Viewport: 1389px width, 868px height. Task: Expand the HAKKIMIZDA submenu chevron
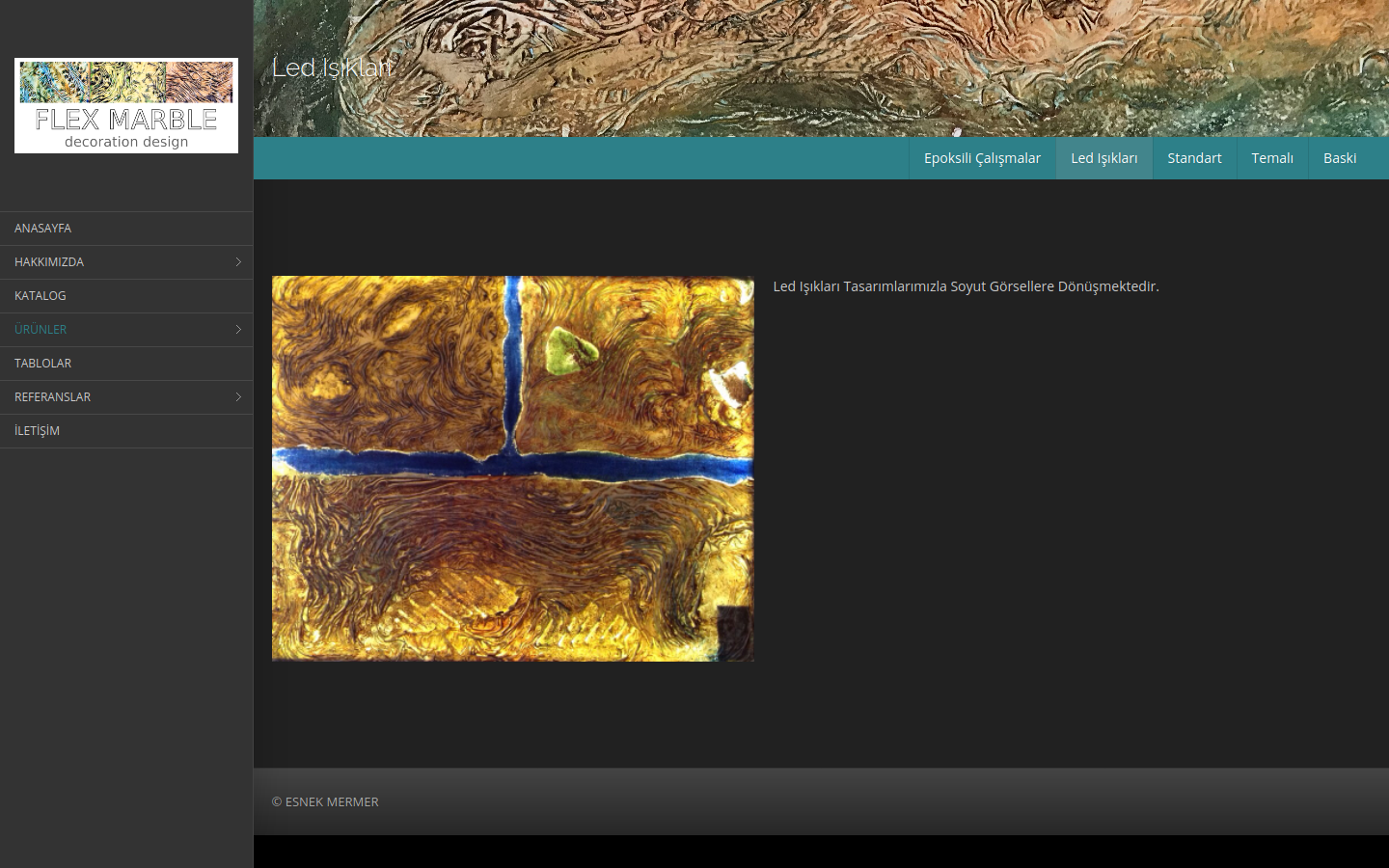238,262
